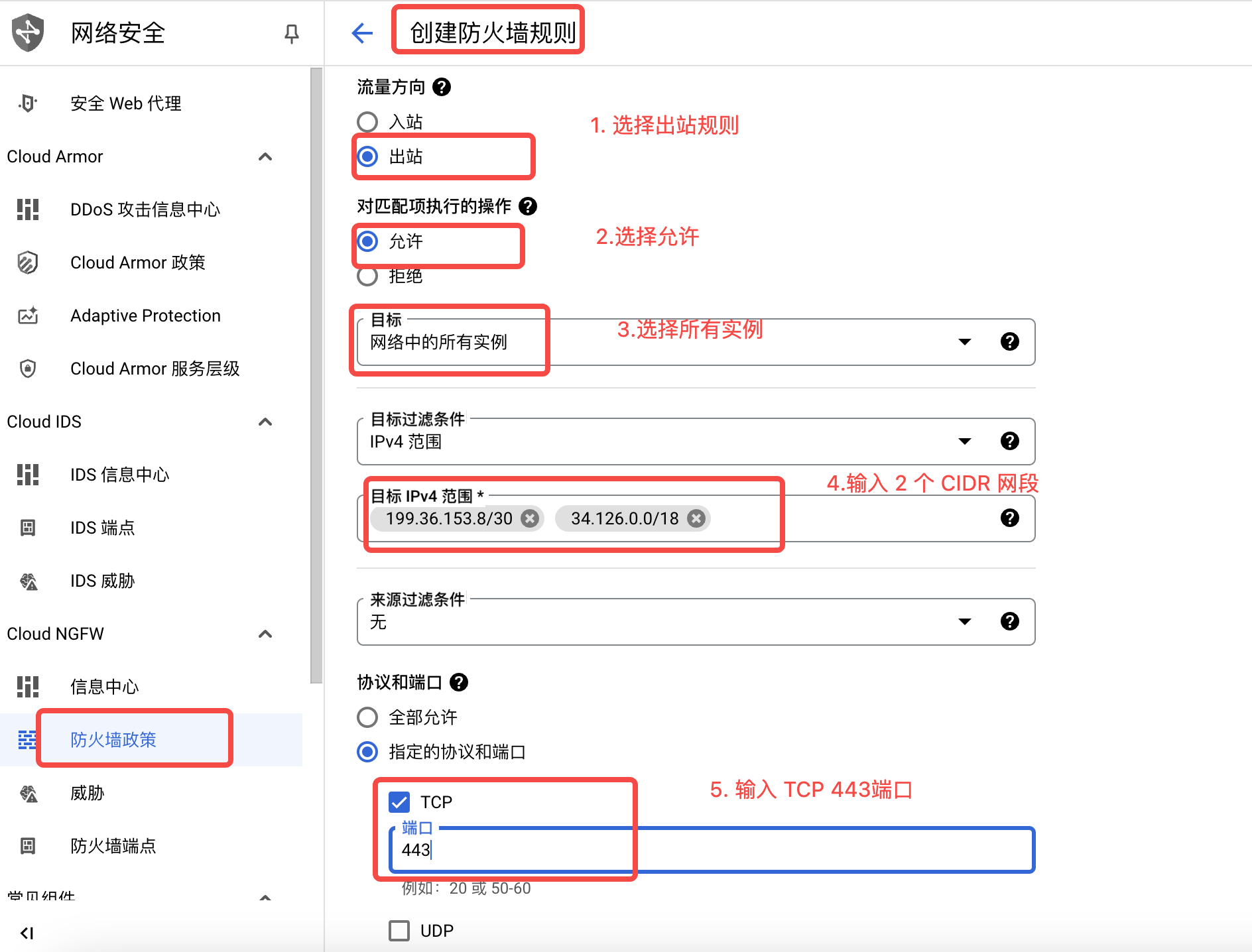Image resolution: width=1252 pixels, height=952 pixels.
Task: Click the 防火墙端点 icon
Action: [x=28, y=846]
